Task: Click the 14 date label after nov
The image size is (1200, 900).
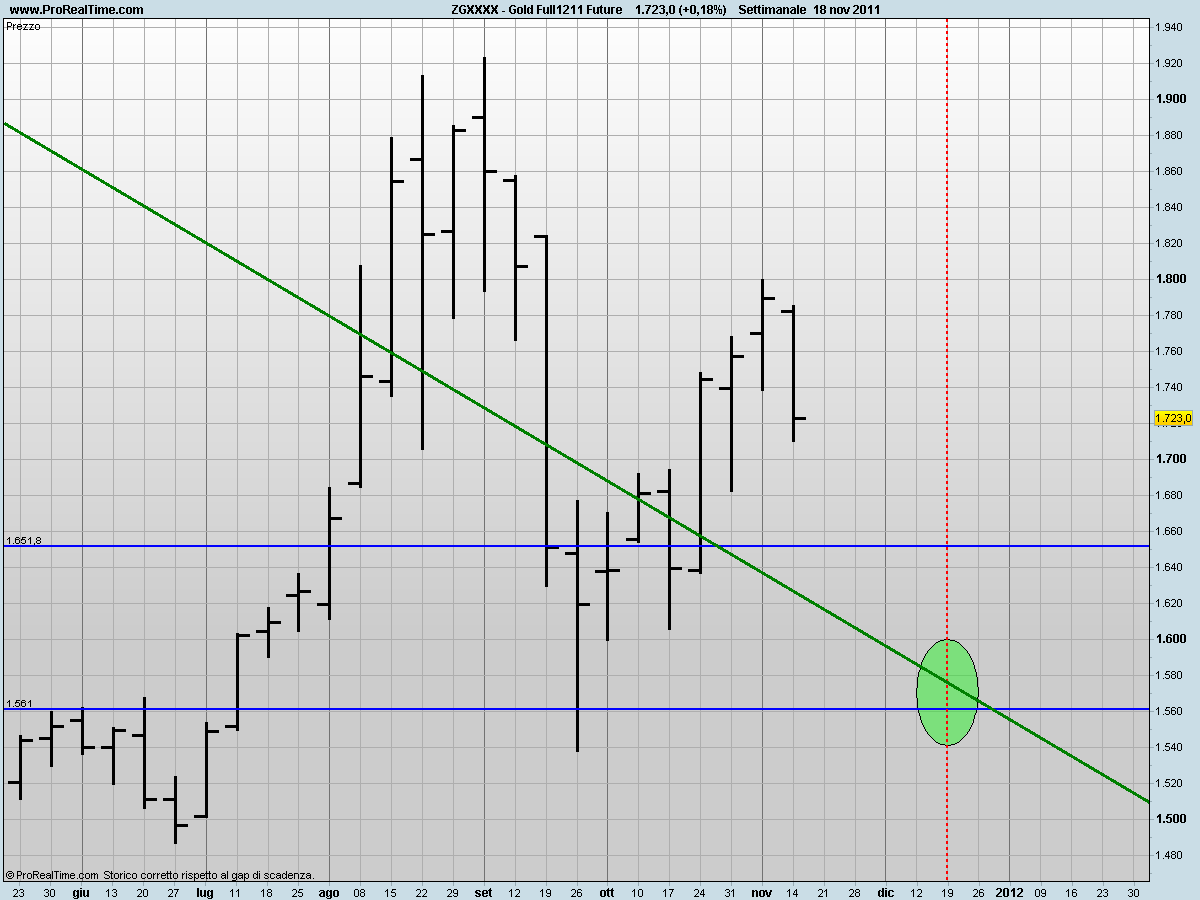Action: 793,891
